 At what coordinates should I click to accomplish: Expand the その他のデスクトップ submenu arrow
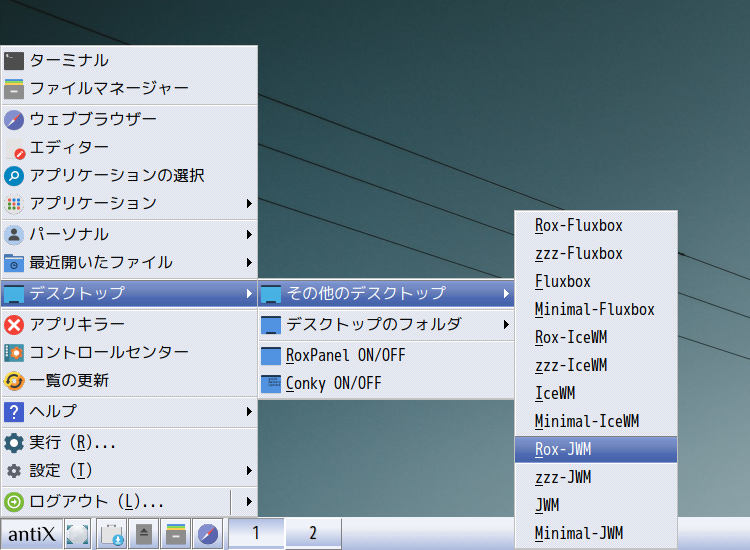pos(506,293)
